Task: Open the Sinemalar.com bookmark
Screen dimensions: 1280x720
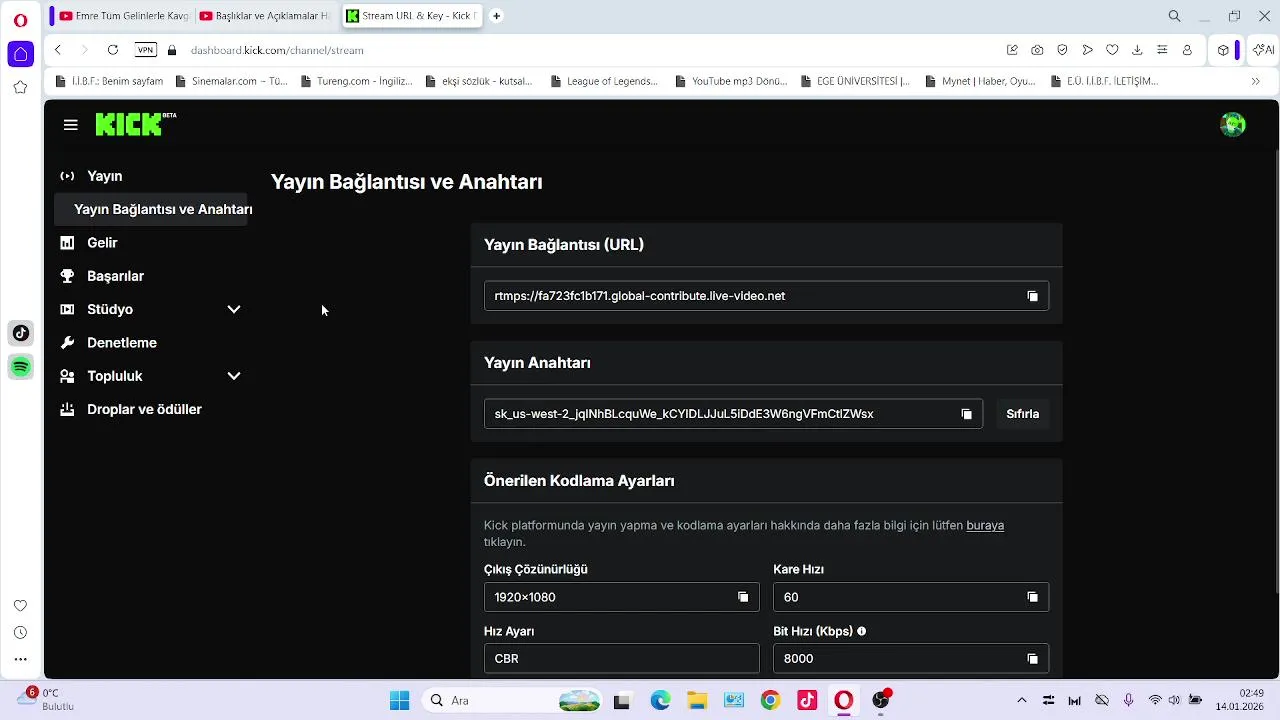Action: coord(231,81)
